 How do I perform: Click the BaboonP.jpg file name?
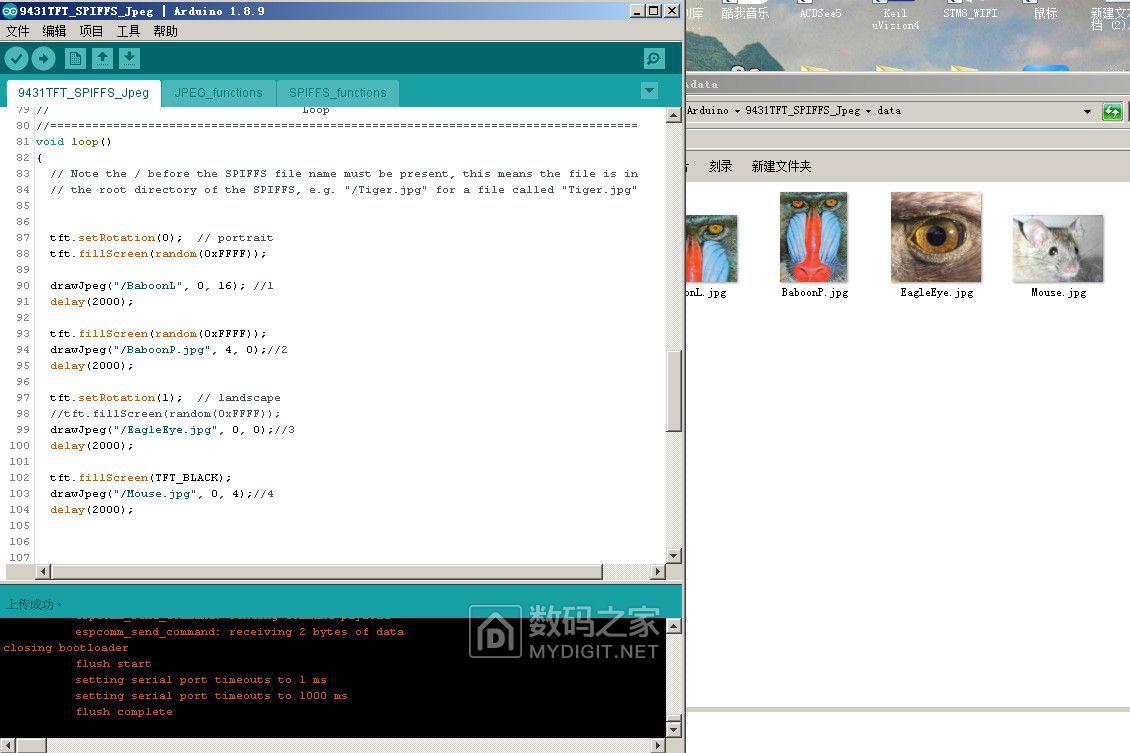click(x=814, y=293)
